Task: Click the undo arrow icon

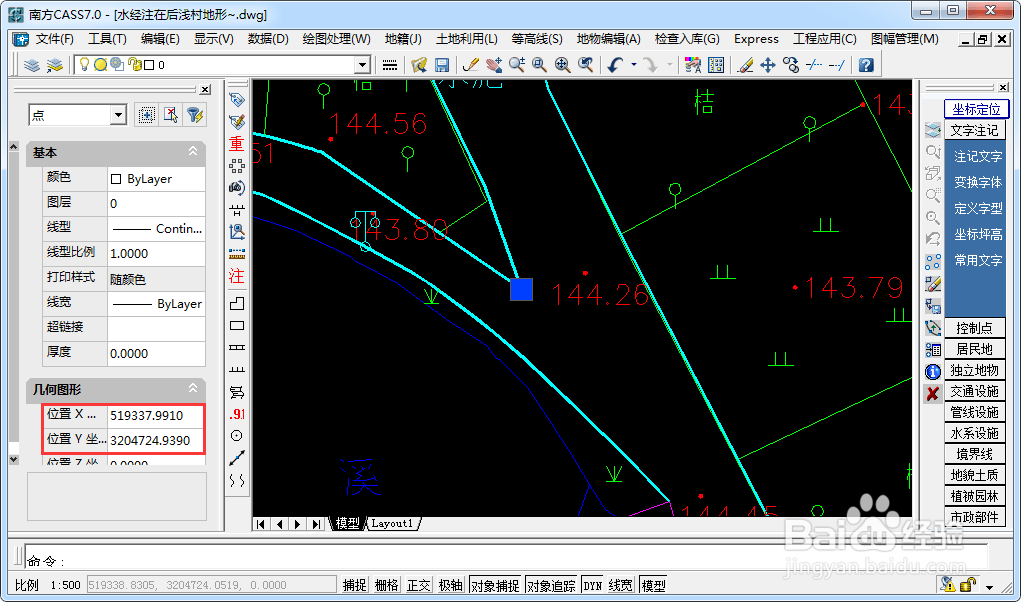Action: (615, 65)
